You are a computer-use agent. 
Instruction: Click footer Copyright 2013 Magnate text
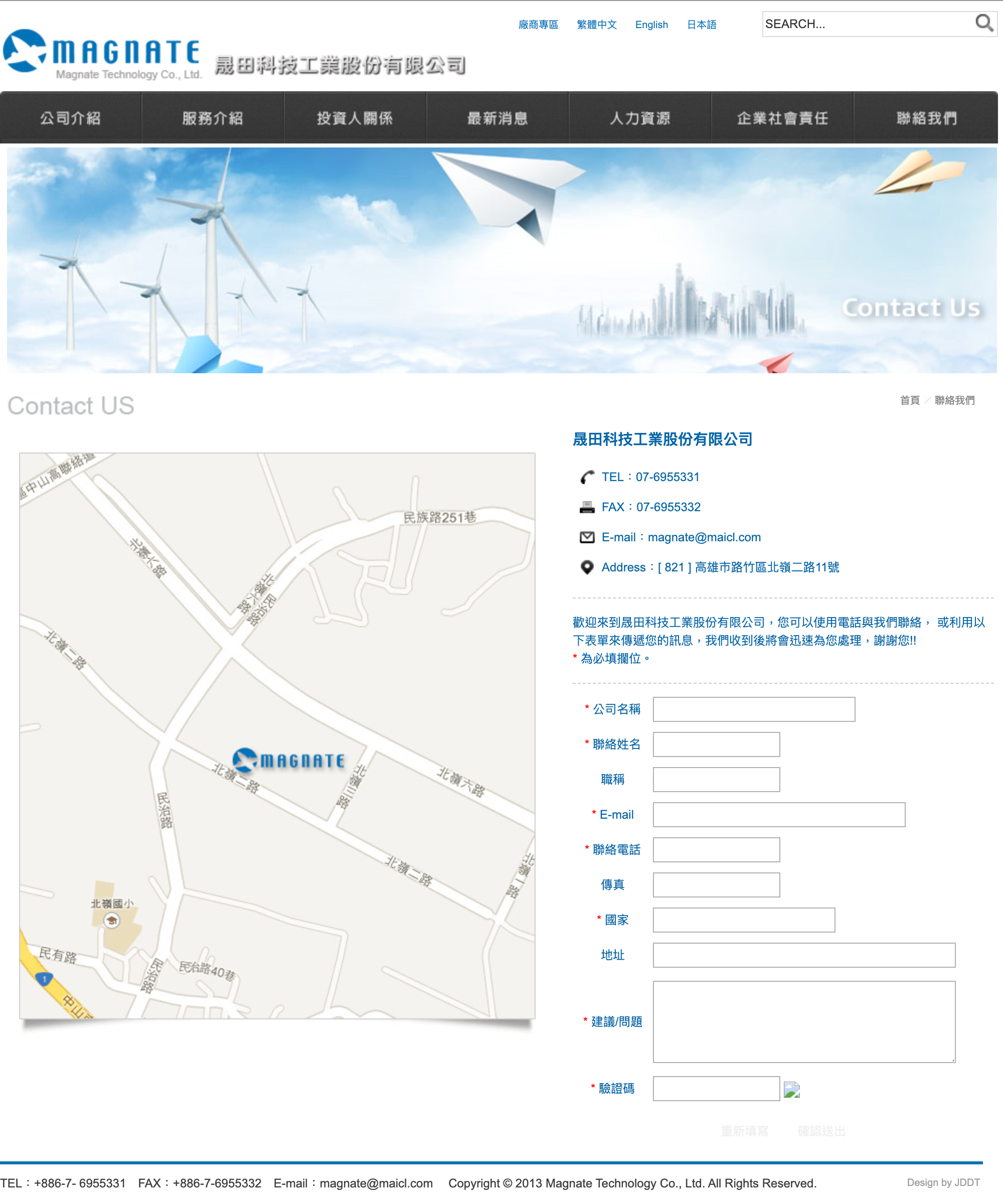(x=632, y=1183)
